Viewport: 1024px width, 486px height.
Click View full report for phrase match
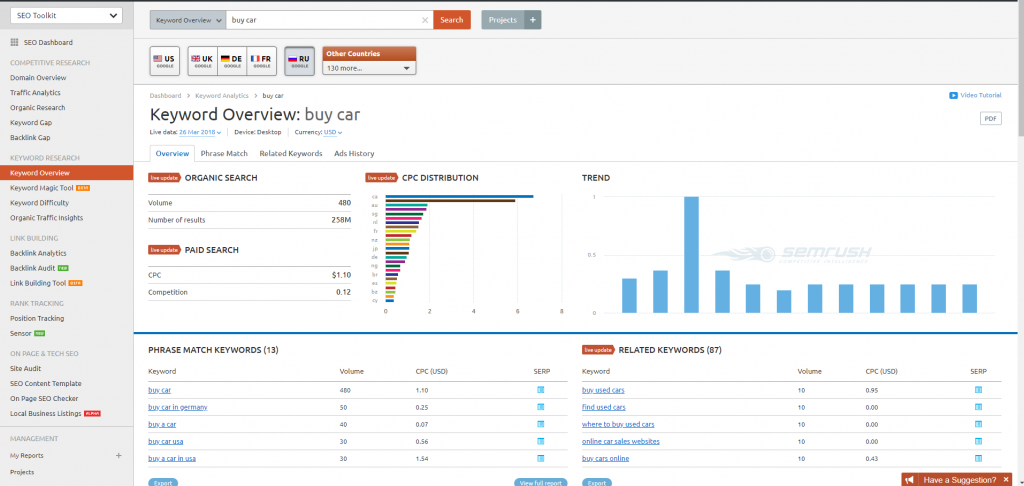[540, 483]
